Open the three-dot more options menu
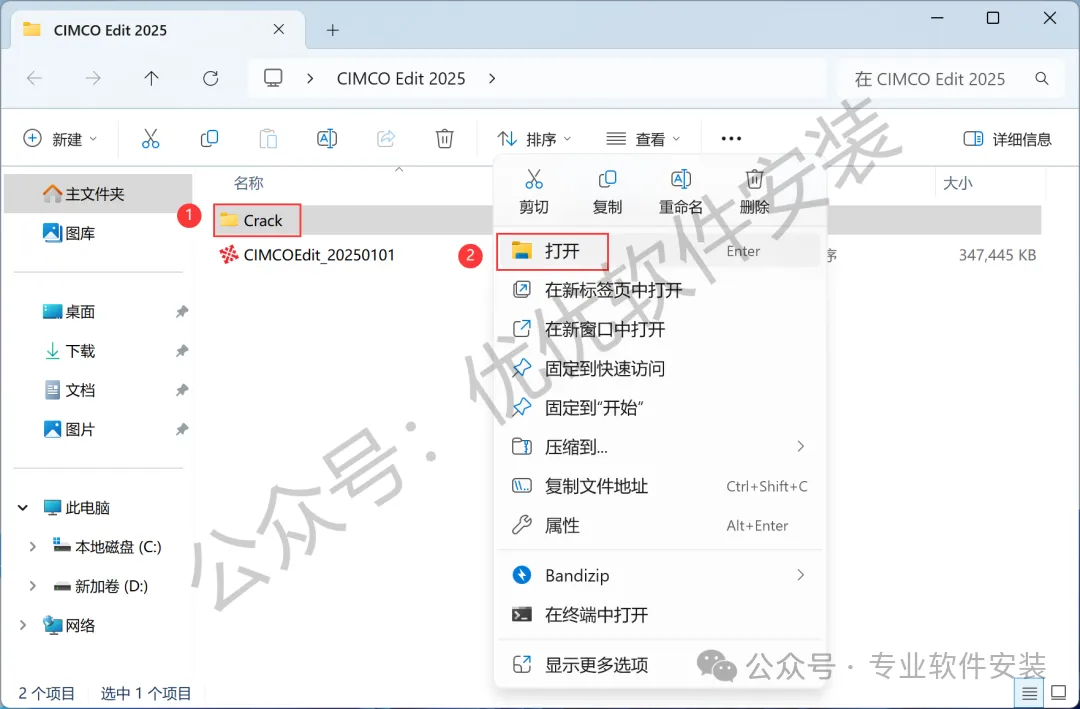Viewport: 1080px width, 709px height. tap(731, 138)
